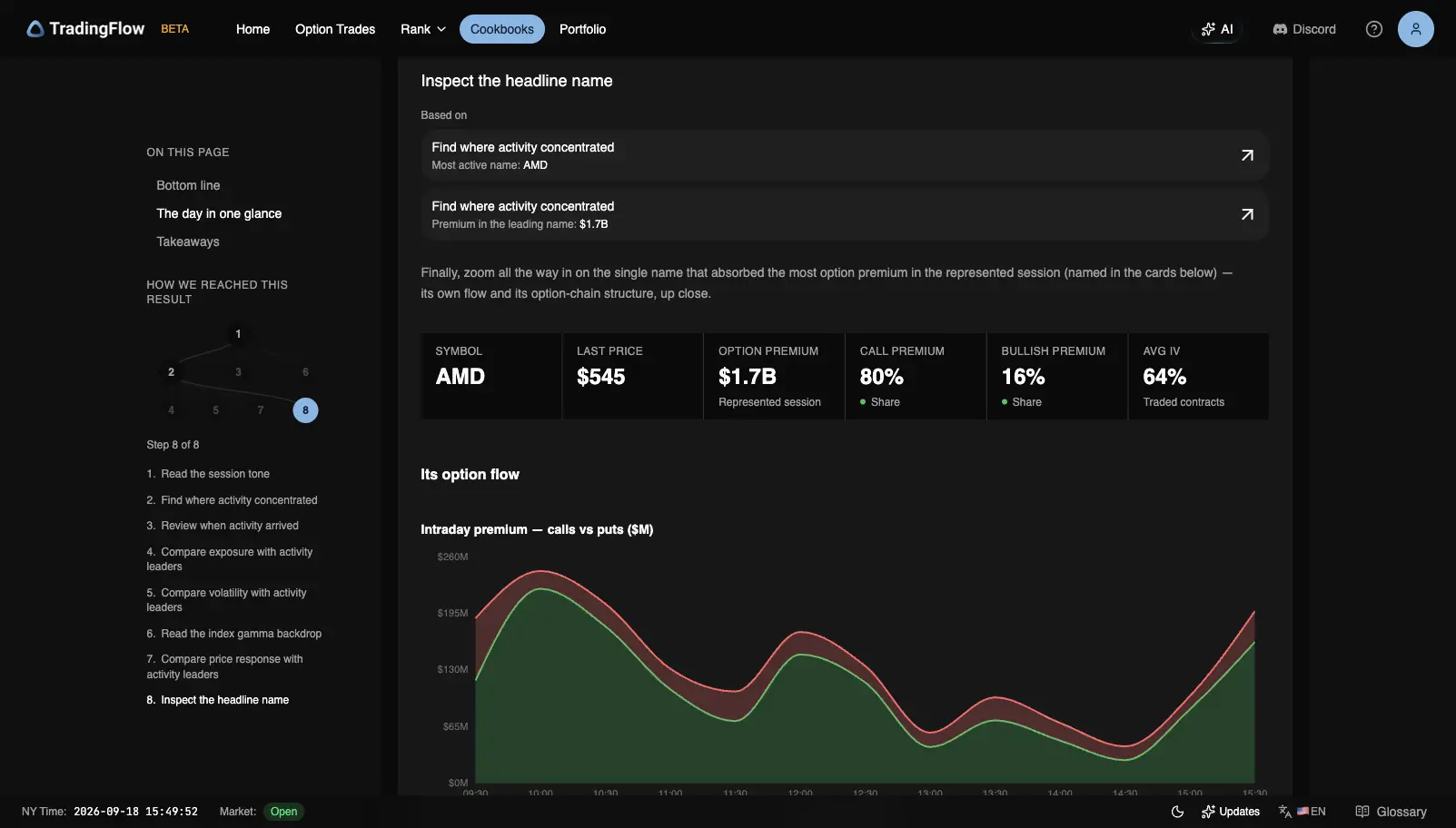This screenshot has height=828, width=1456.
Task: Select step node 3 in the graph
Action: point(238,372)
